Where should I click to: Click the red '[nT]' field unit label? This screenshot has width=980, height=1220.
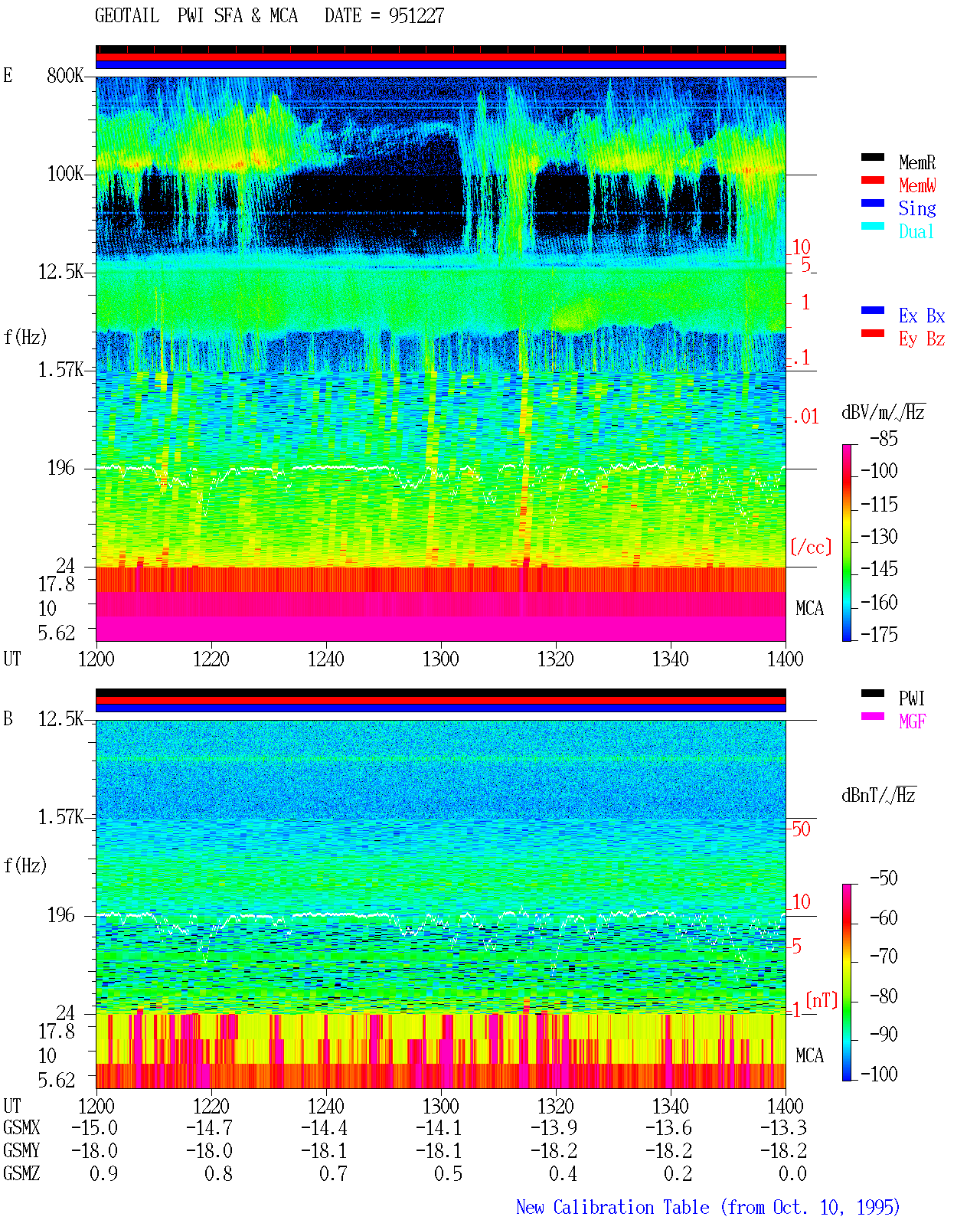click(822, 1000)
